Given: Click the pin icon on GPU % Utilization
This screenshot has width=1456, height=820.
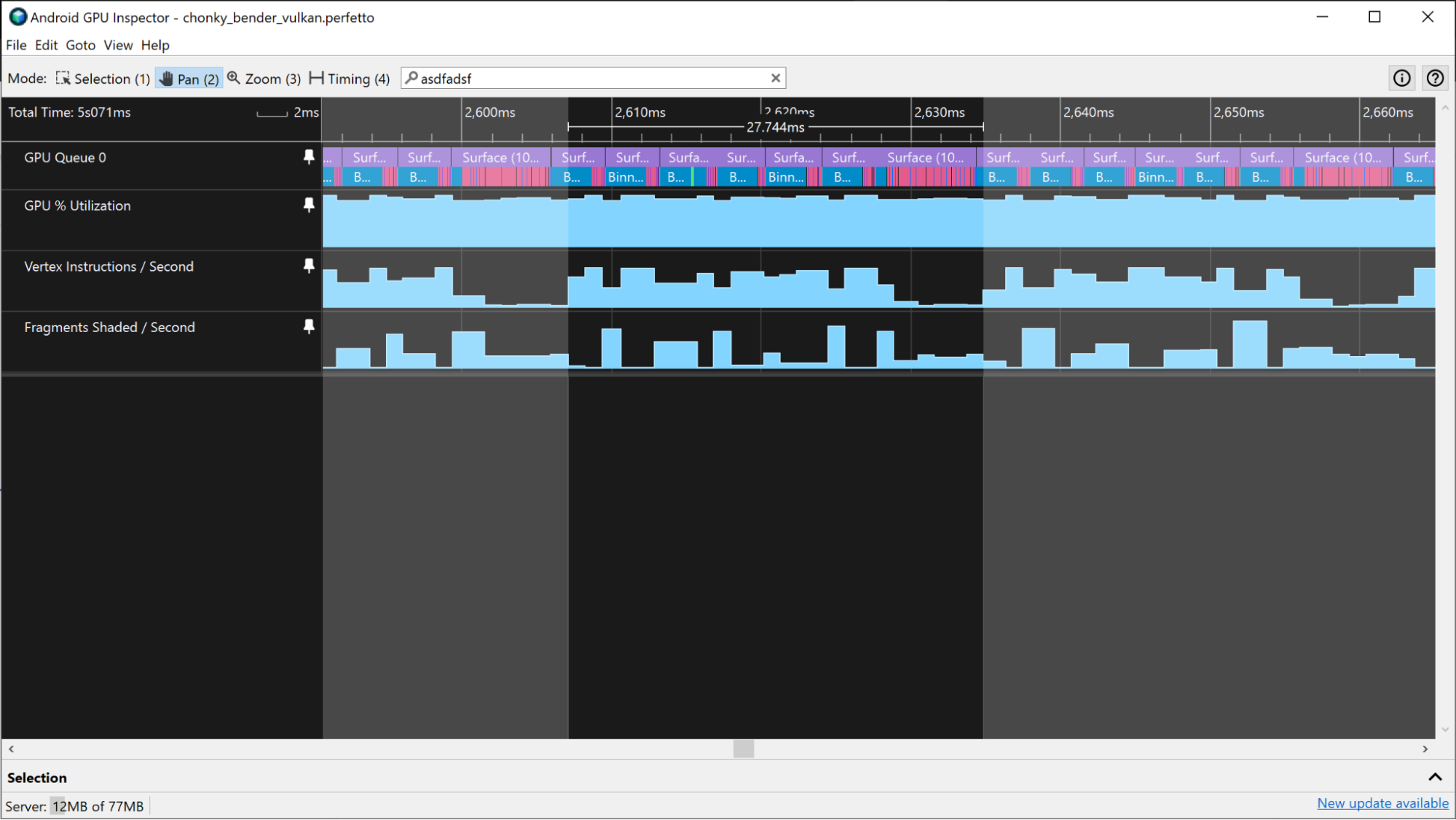Looking at the screenshot, I should [309, 204].
